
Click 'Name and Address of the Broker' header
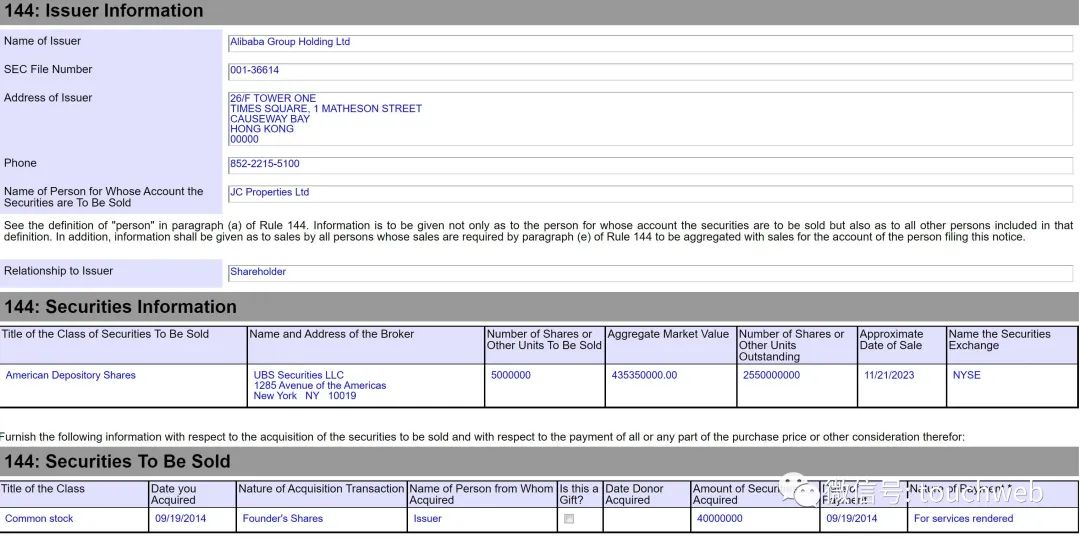pyautogui.click(x=366, y=345)
